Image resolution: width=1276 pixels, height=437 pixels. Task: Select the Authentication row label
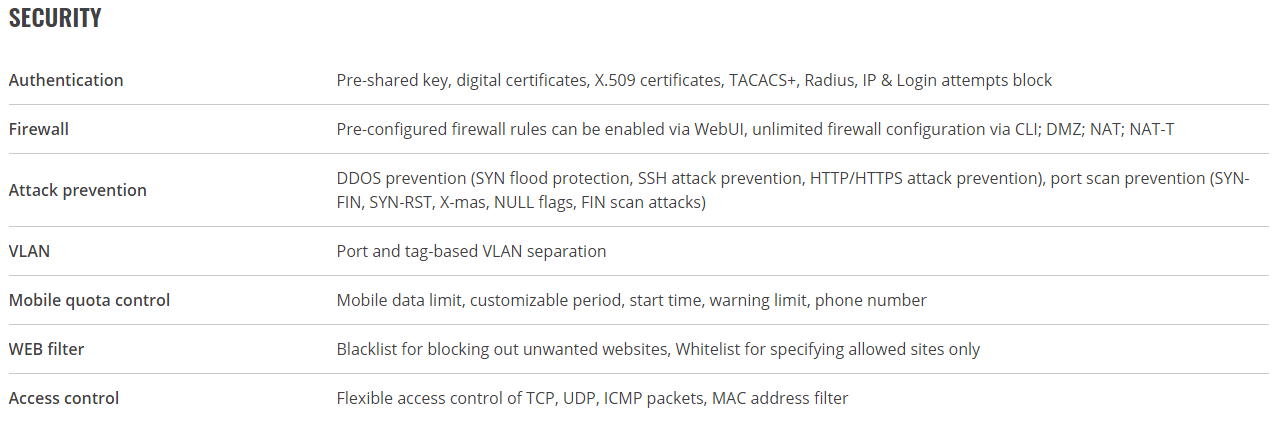click(66, 80)
